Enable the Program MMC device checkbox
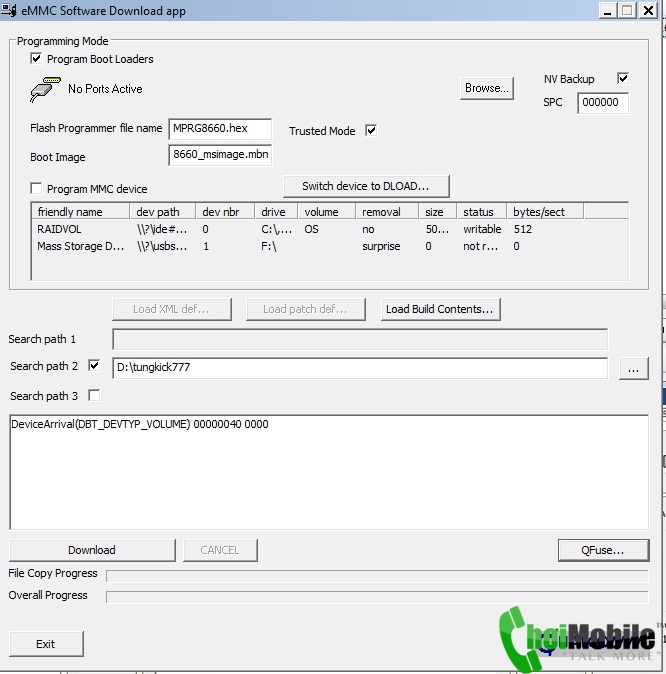 tap(37, 189)
